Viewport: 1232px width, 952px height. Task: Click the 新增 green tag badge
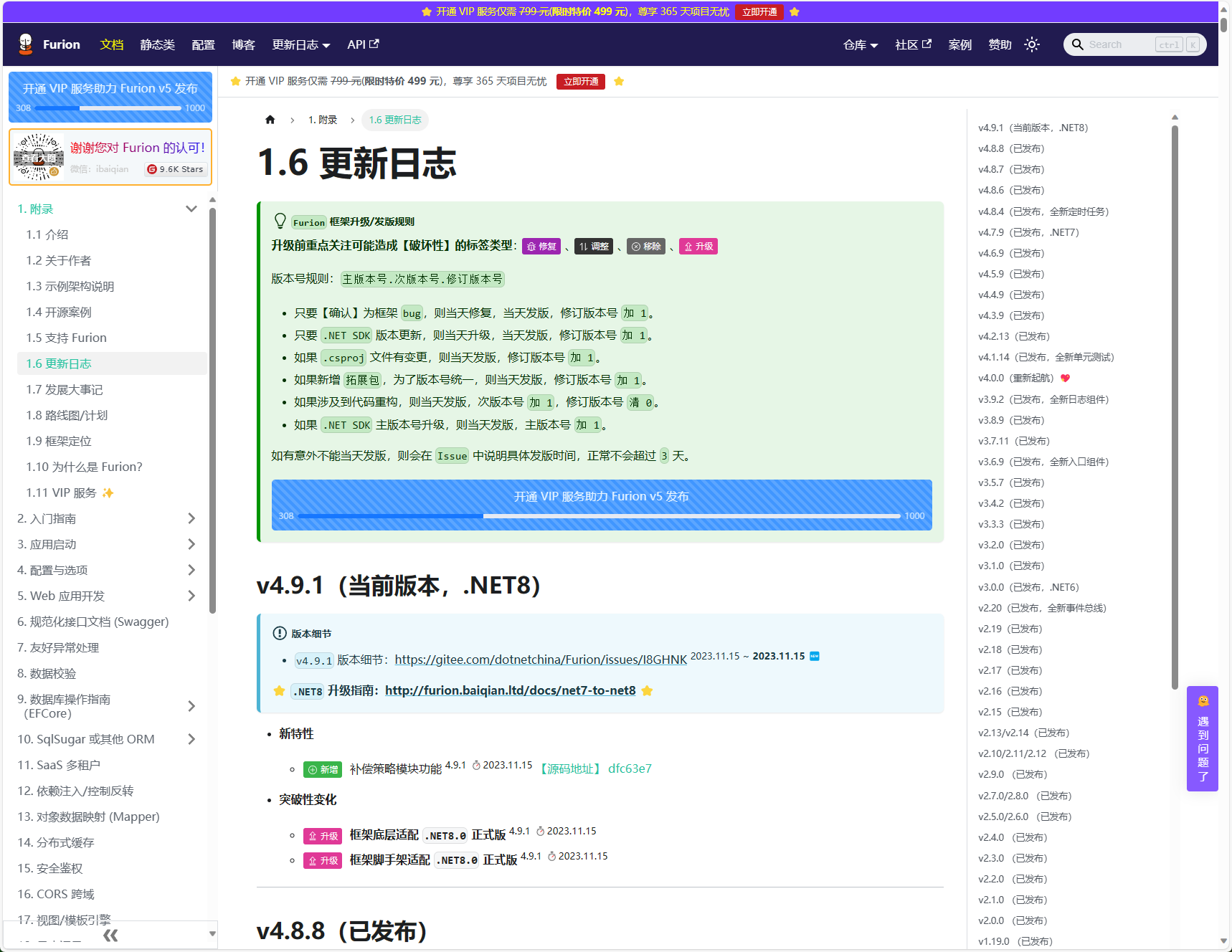pyautogui.click(x=323, y=769)
